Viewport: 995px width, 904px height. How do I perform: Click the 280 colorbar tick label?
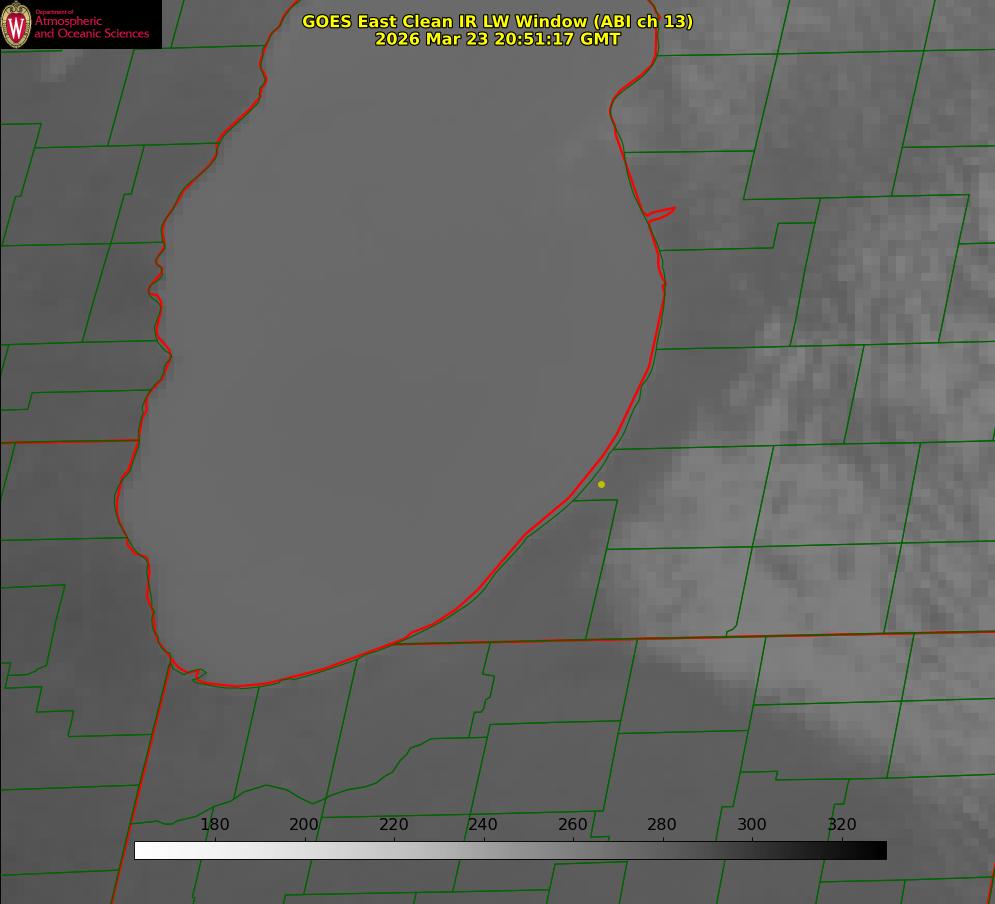[x=662, y=824]
